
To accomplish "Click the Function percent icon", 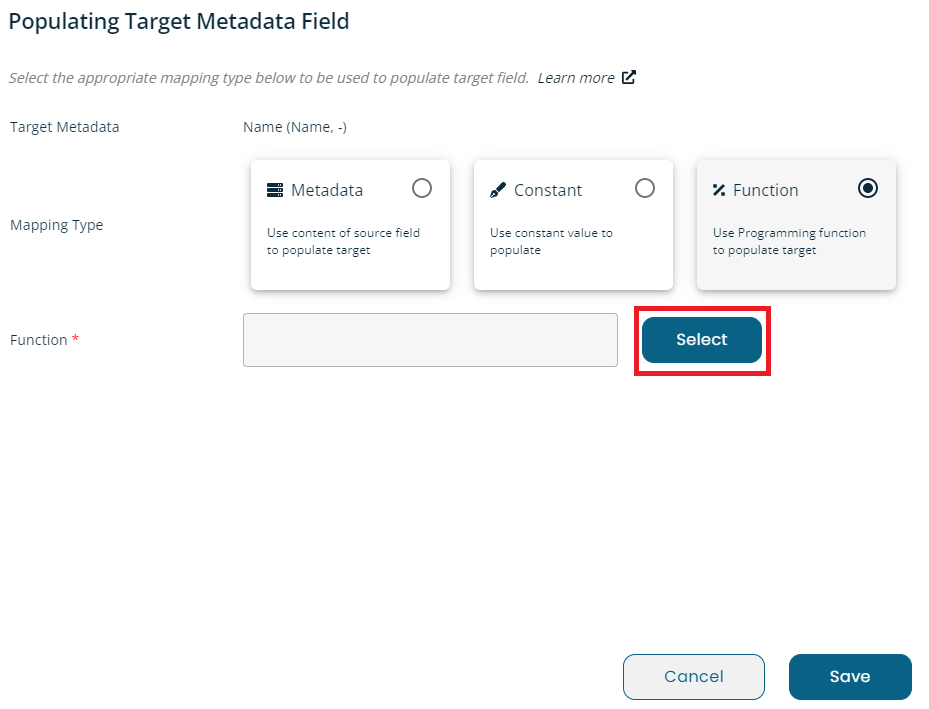I will coord(719,190).
